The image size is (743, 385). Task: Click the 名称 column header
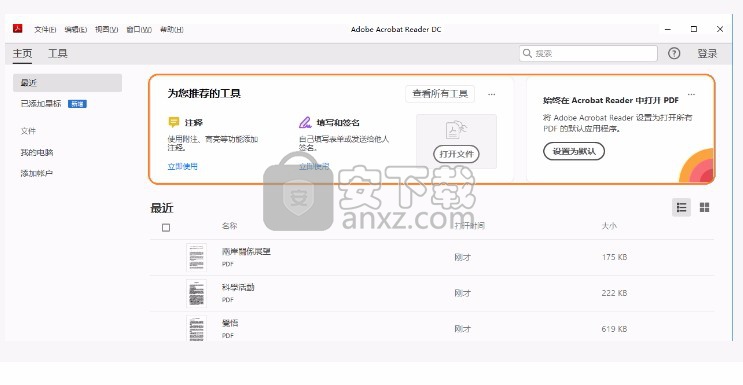click(x=229, y=226)
